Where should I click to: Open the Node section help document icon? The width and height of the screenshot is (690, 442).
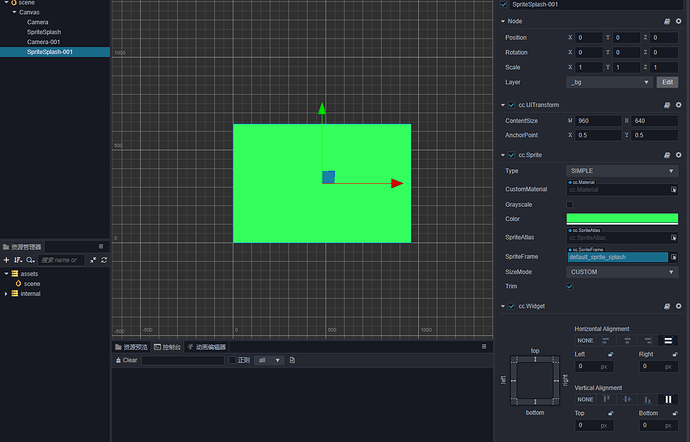(667, 21)
